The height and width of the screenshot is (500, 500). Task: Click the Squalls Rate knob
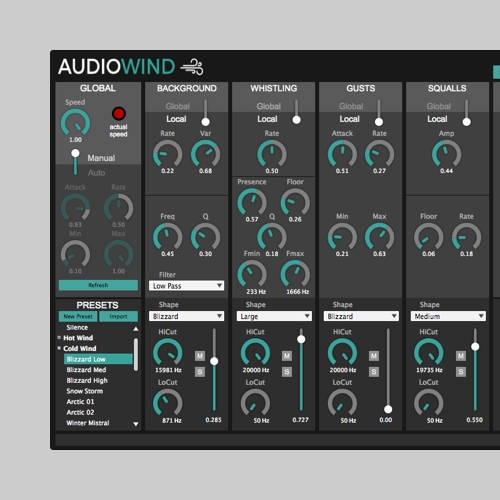click(466, 237)
